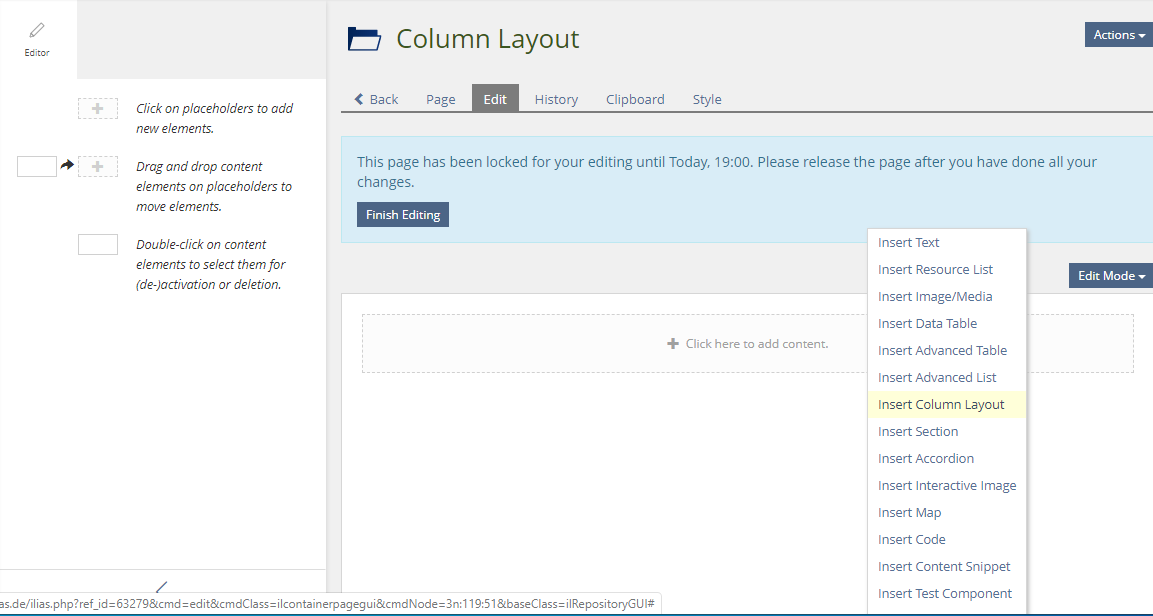The height and width of the screenshot is (616, 1153).
Task: Choose Insert Accordion from the menu
Action: 925,459
